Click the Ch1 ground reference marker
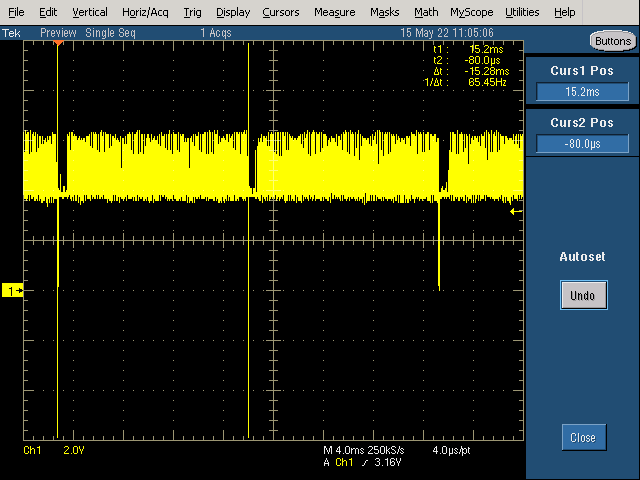The height and width of the screenshot is (480, 640). click(13, 291)
